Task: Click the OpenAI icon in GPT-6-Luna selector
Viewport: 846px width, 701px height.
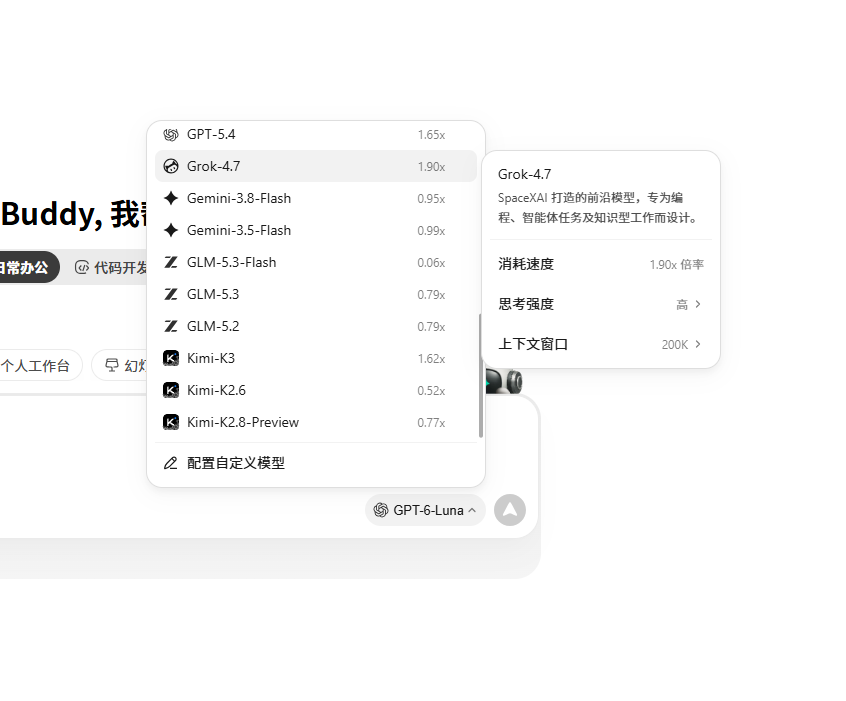Action: (381, 510)
